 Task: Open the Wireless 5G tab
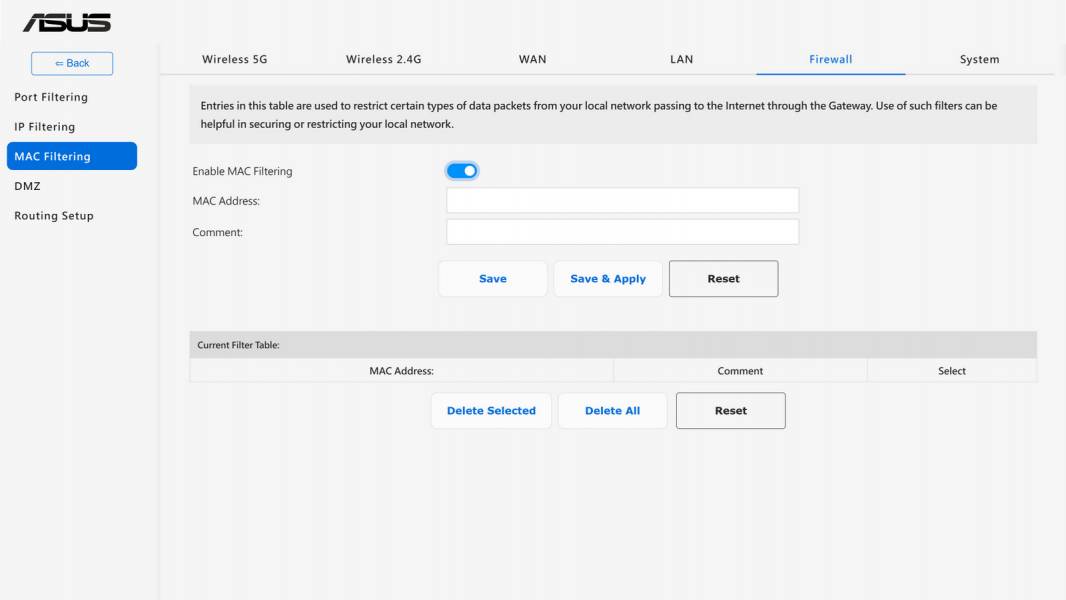tap(235, 59)
